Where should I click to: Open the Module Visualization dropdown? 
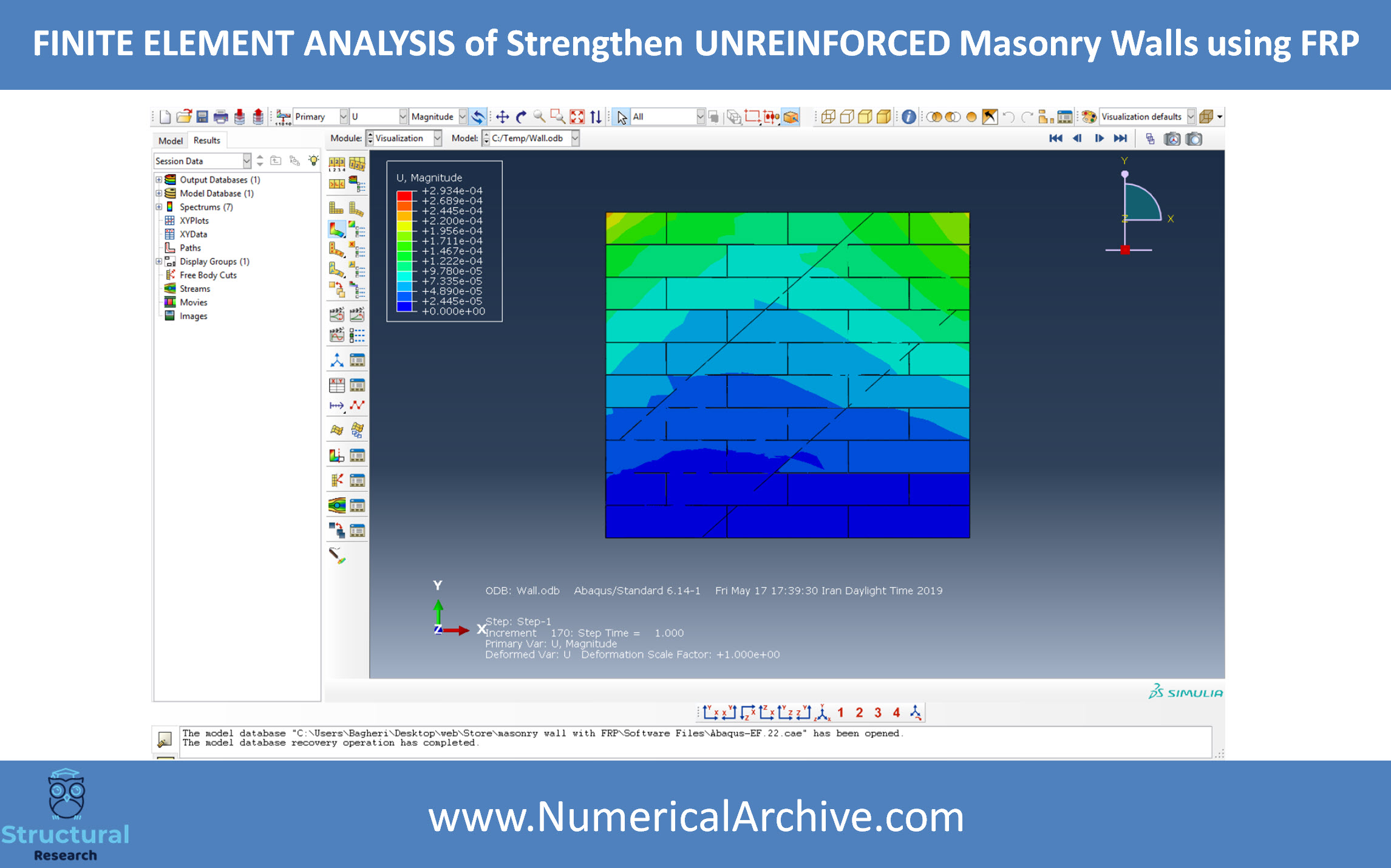pos(437,138)
